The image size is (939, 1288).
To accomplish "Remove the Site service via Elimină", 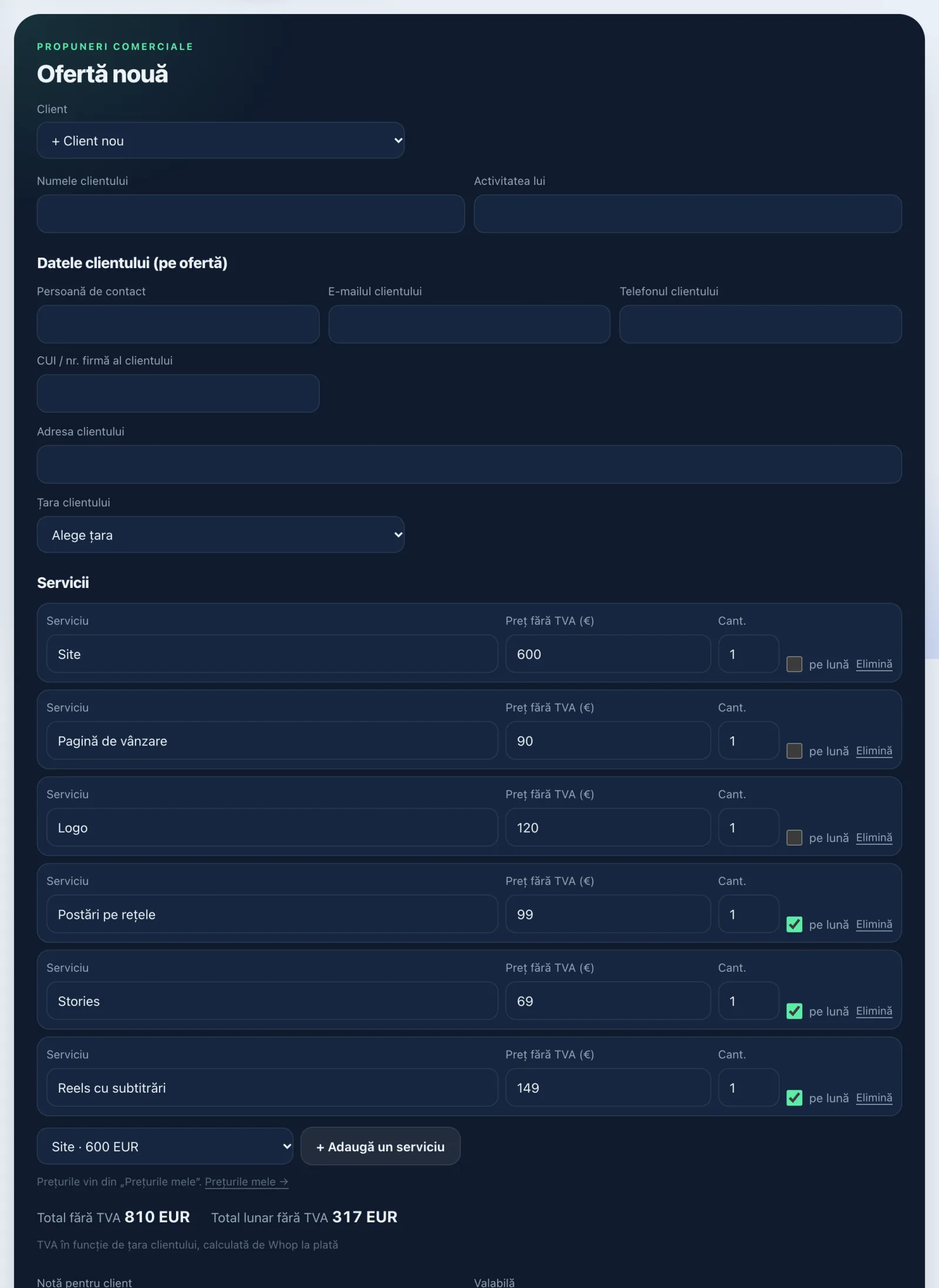I will point(874,664).
